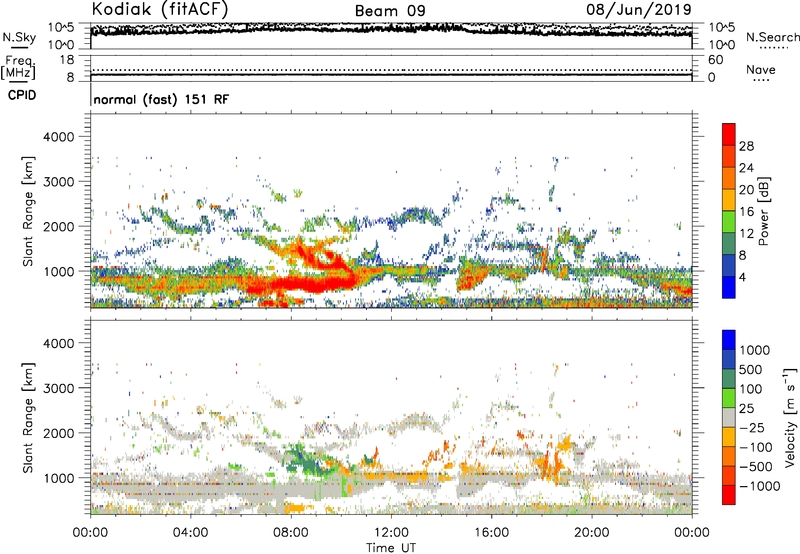The height and width of the screenshot is (554, 800).
Task: Click the 'Power [dB]' colorbar title
Action: point(764,211)
